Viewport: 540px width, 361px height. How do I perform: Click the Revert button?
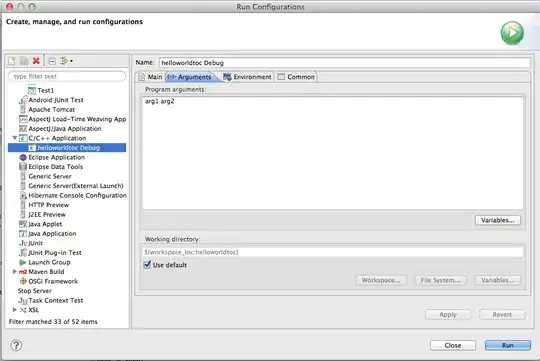[502, 314]
